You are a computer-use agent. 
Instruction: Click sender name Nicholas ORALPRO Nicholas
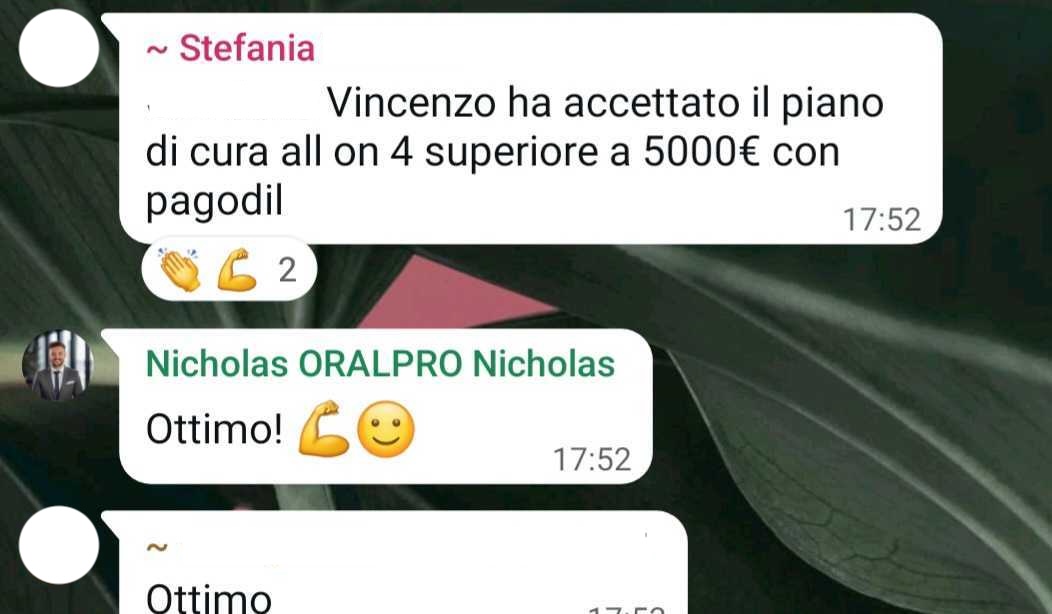click(380, 364)
